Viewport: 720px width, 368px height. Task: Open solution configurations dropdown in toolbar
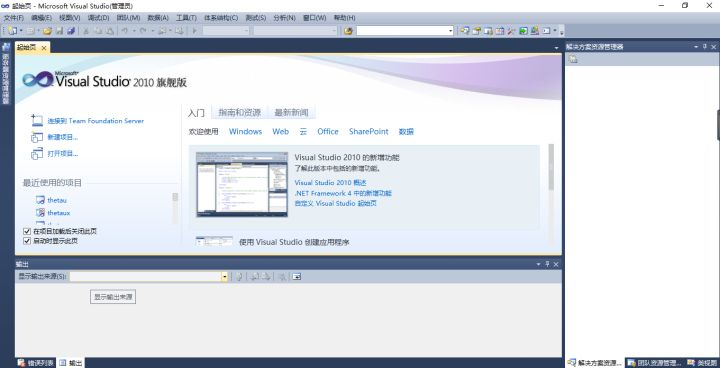point(246,31)
